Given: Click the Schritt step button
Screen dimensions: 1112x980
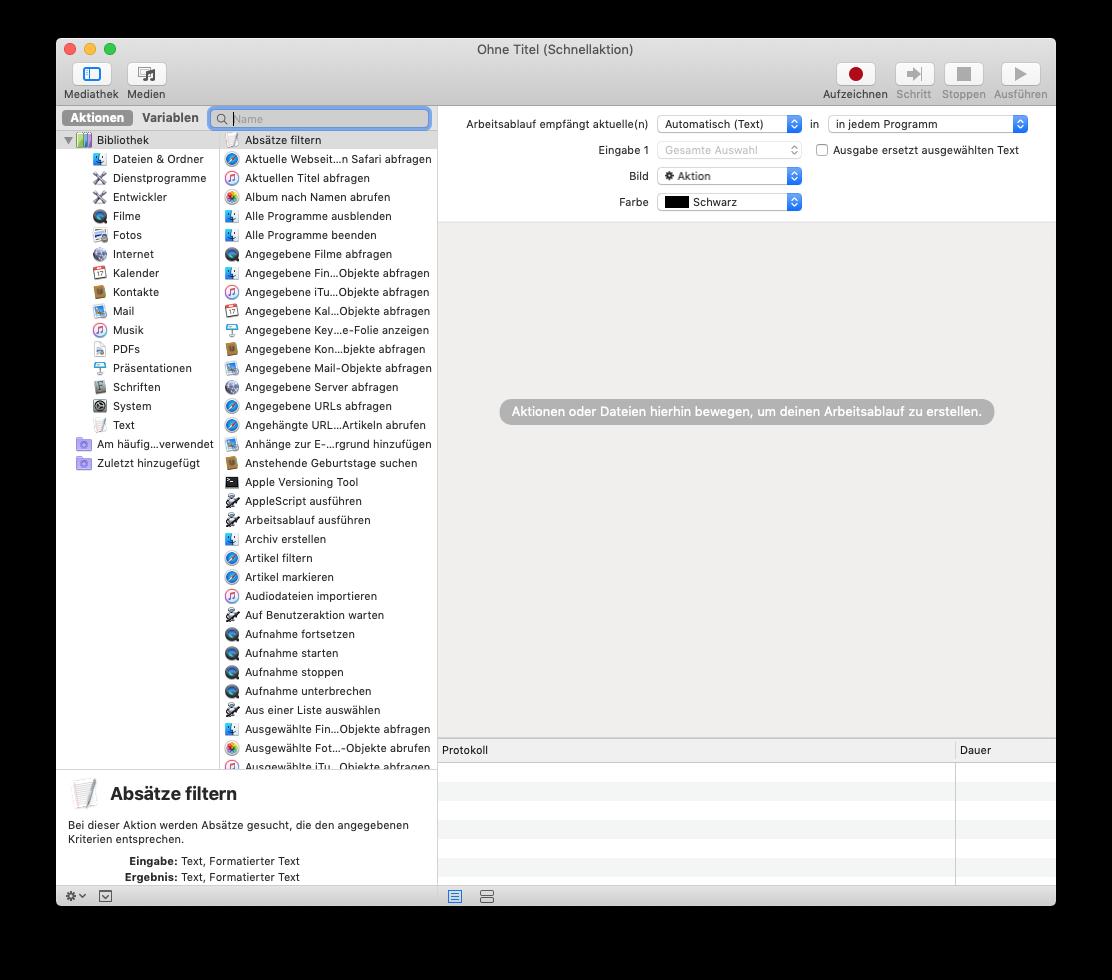Looking at the screenshot, I should (914, 74).
